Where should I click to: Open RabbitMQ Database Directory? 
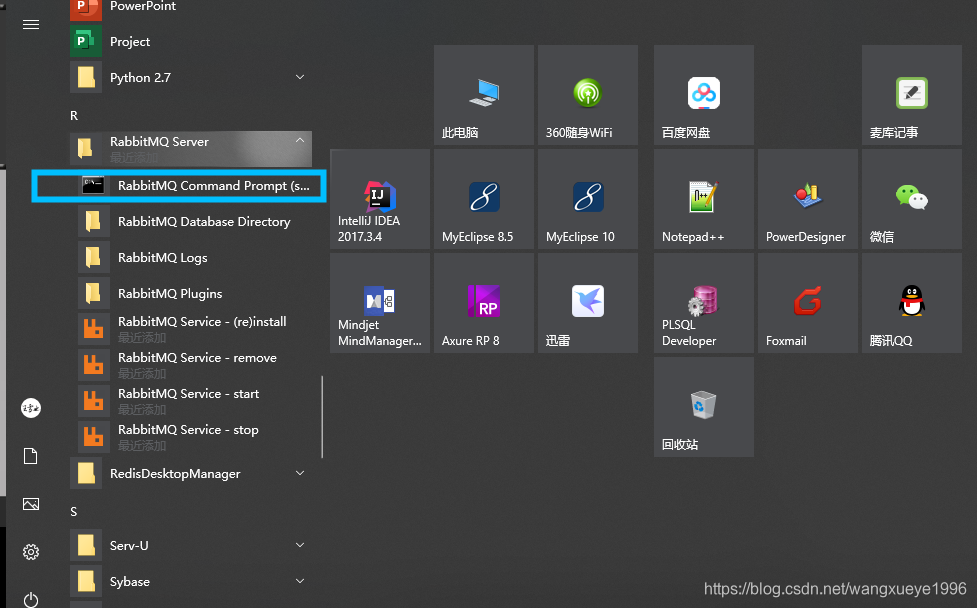[x=194, y=222]
